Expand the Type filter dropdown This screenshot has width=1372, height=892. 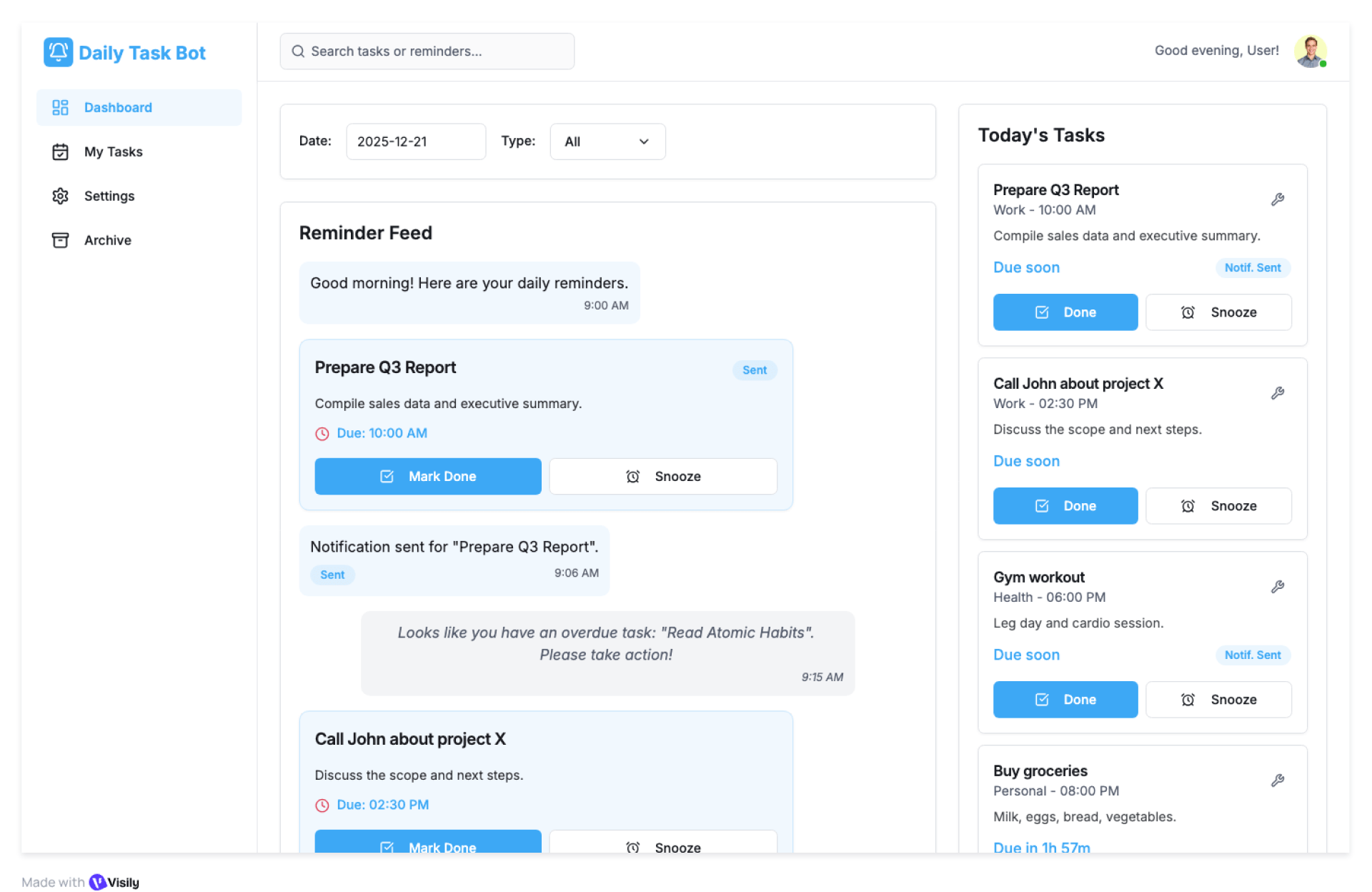(607, 142)
